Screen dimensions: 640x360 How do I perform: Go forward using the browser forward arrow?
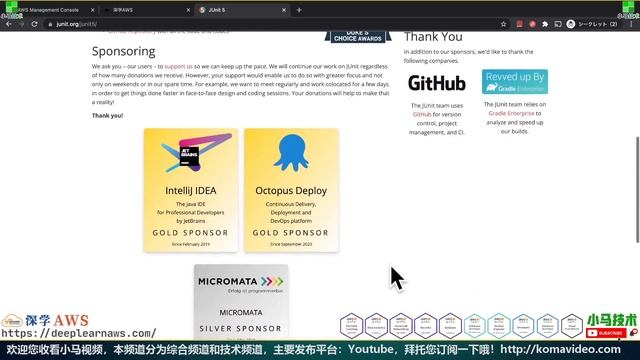tap(21, 24)
